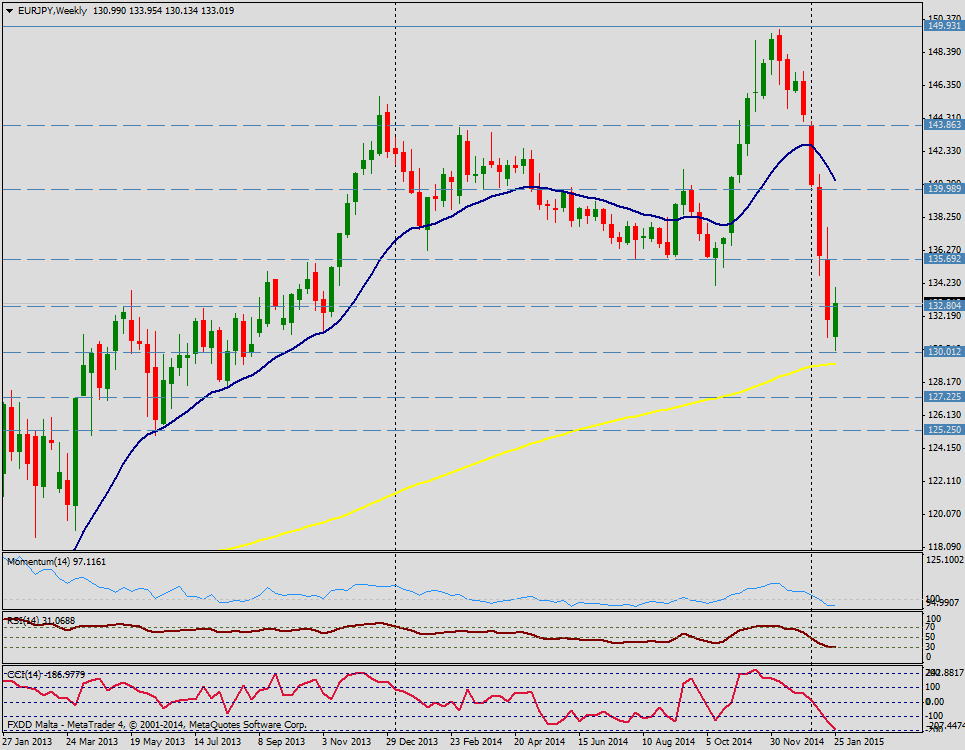Select the latest green candle at chart's right end
Image resolution: width=965 pixels, height=750 pixels.
836,321
